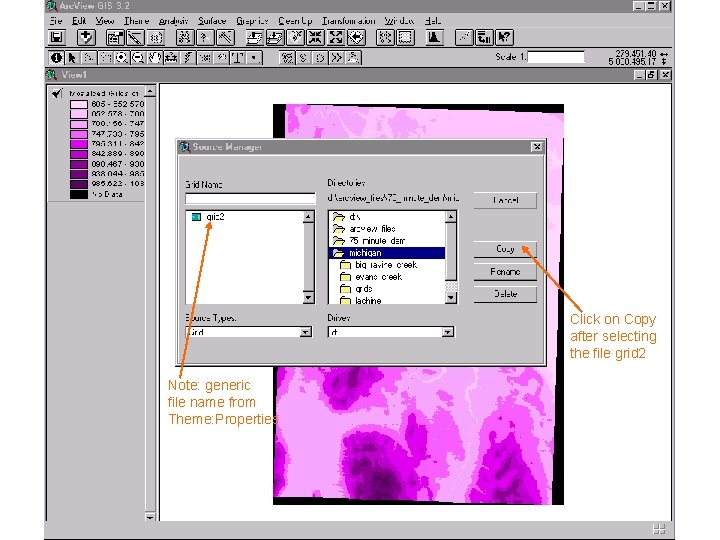This screenshot has height=540, width=720.
Task: Click the context Help arrow-question icon
Action: pos(504,37)
